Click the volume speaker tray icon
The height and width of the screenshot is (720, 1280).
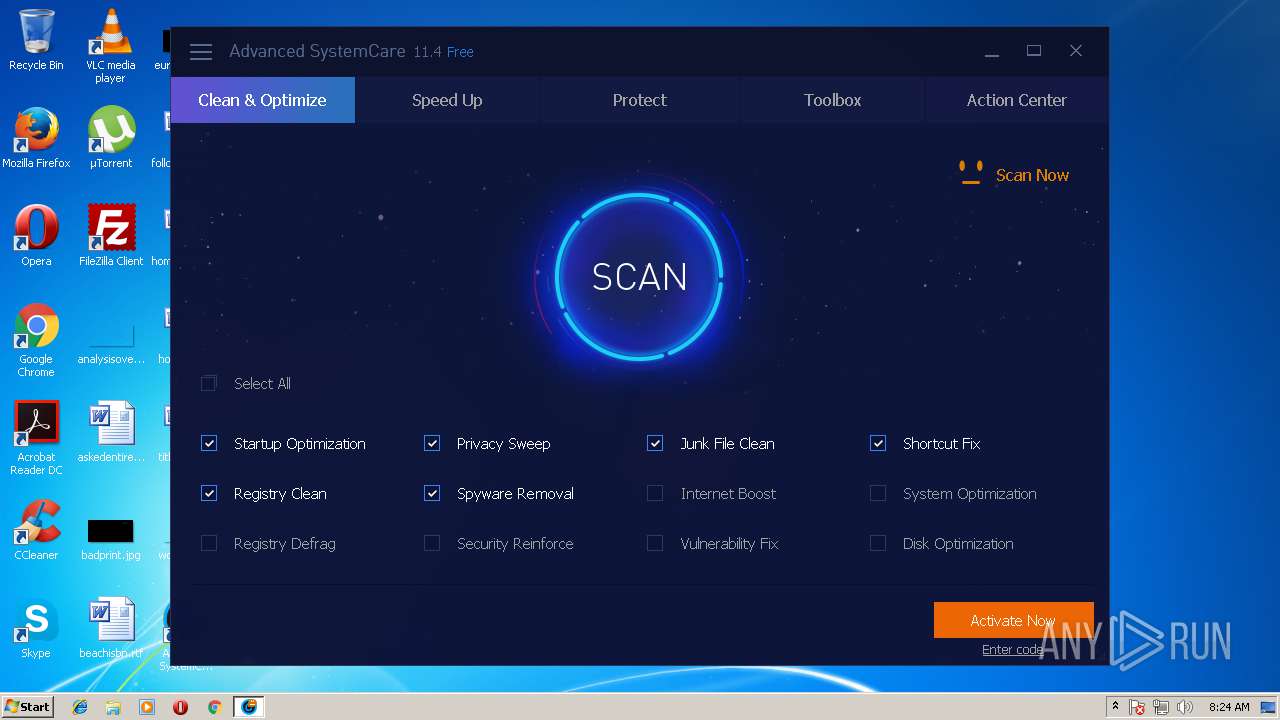click(1185, 707)
